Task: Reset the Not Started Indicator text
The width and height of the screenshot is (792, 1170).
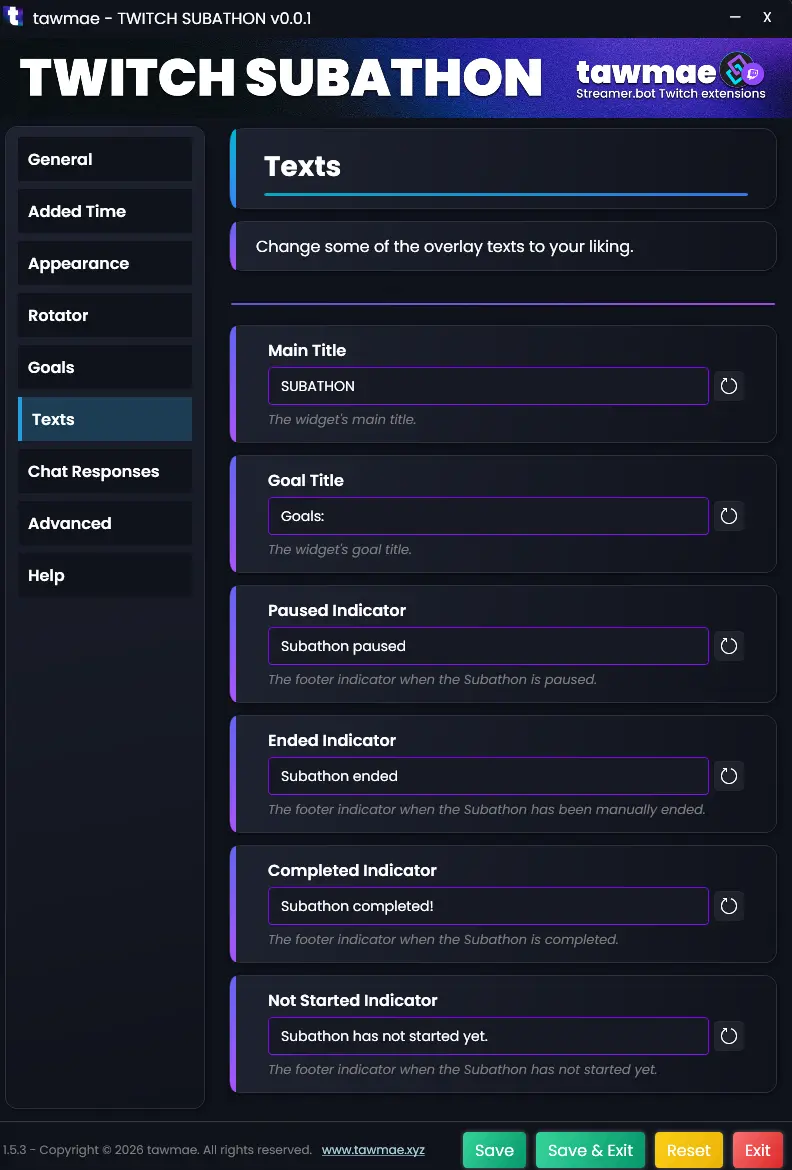Action: click(x=729, y=1036)
